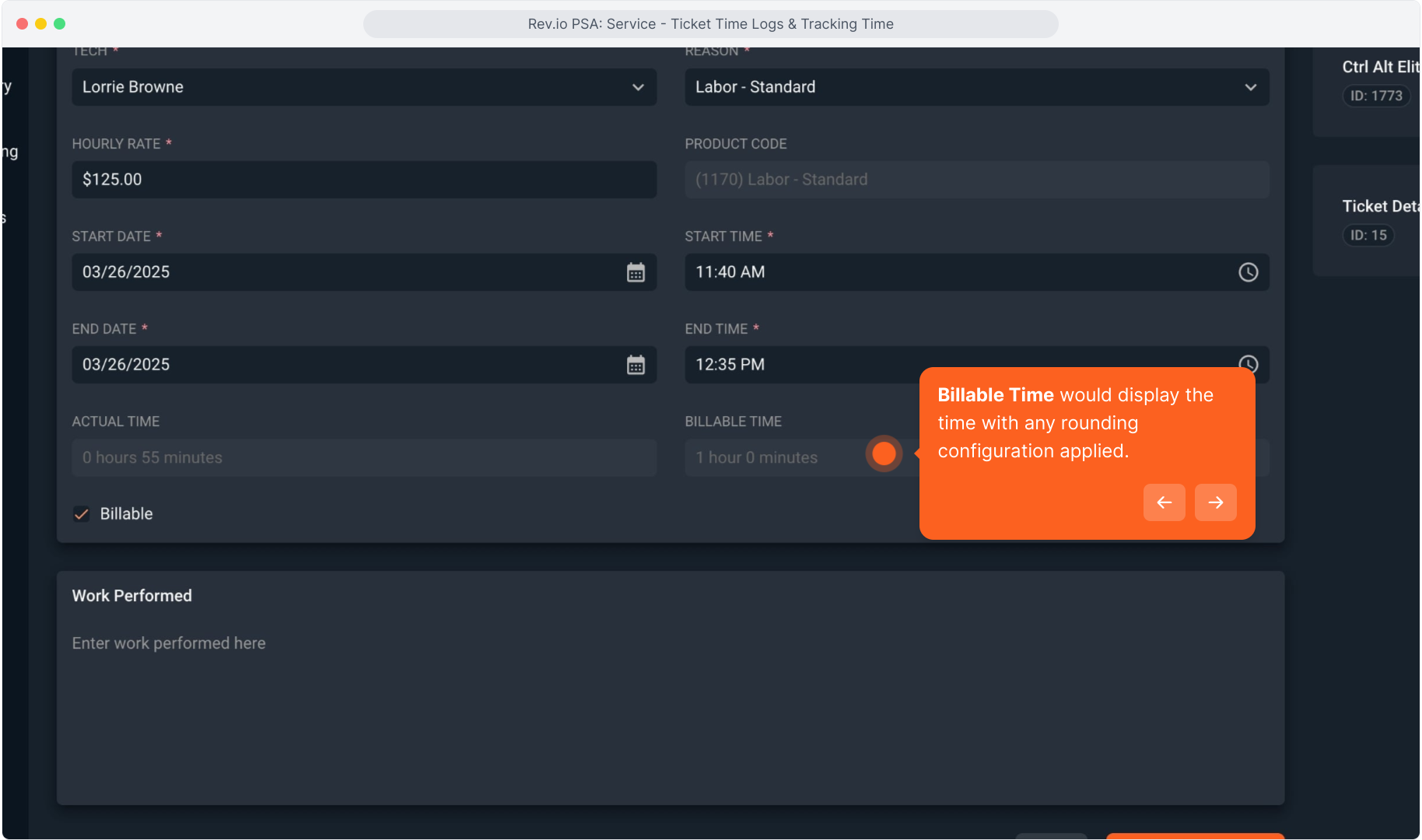Click the End Date text 03/26/2025
This screenshot has width=1422, height=840.
coord(126,365)
